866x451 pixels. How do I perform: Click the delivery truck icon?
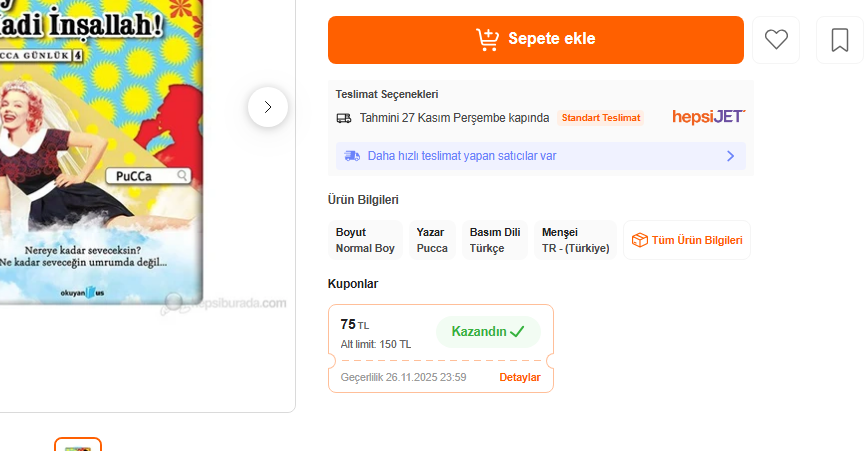point(344,118)
